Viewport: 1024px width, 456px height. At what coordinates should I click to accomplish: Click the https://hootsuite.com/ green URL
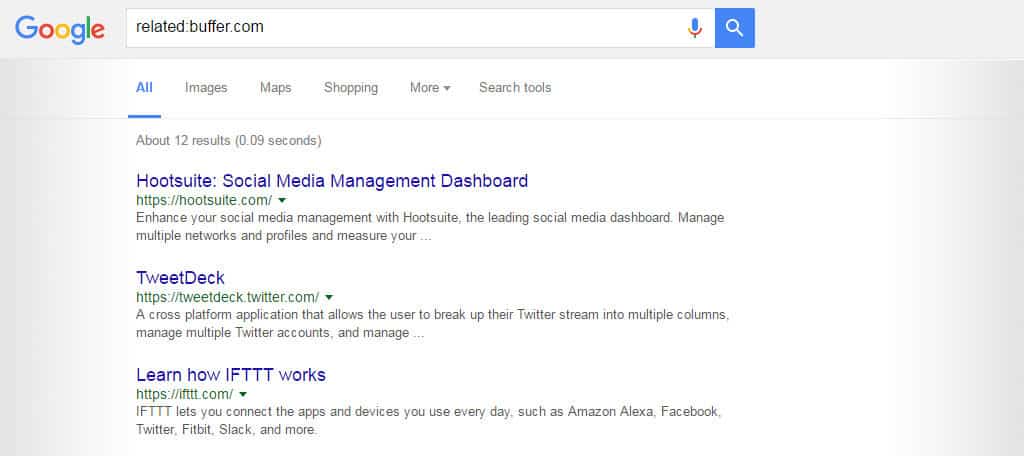(204, 200)
